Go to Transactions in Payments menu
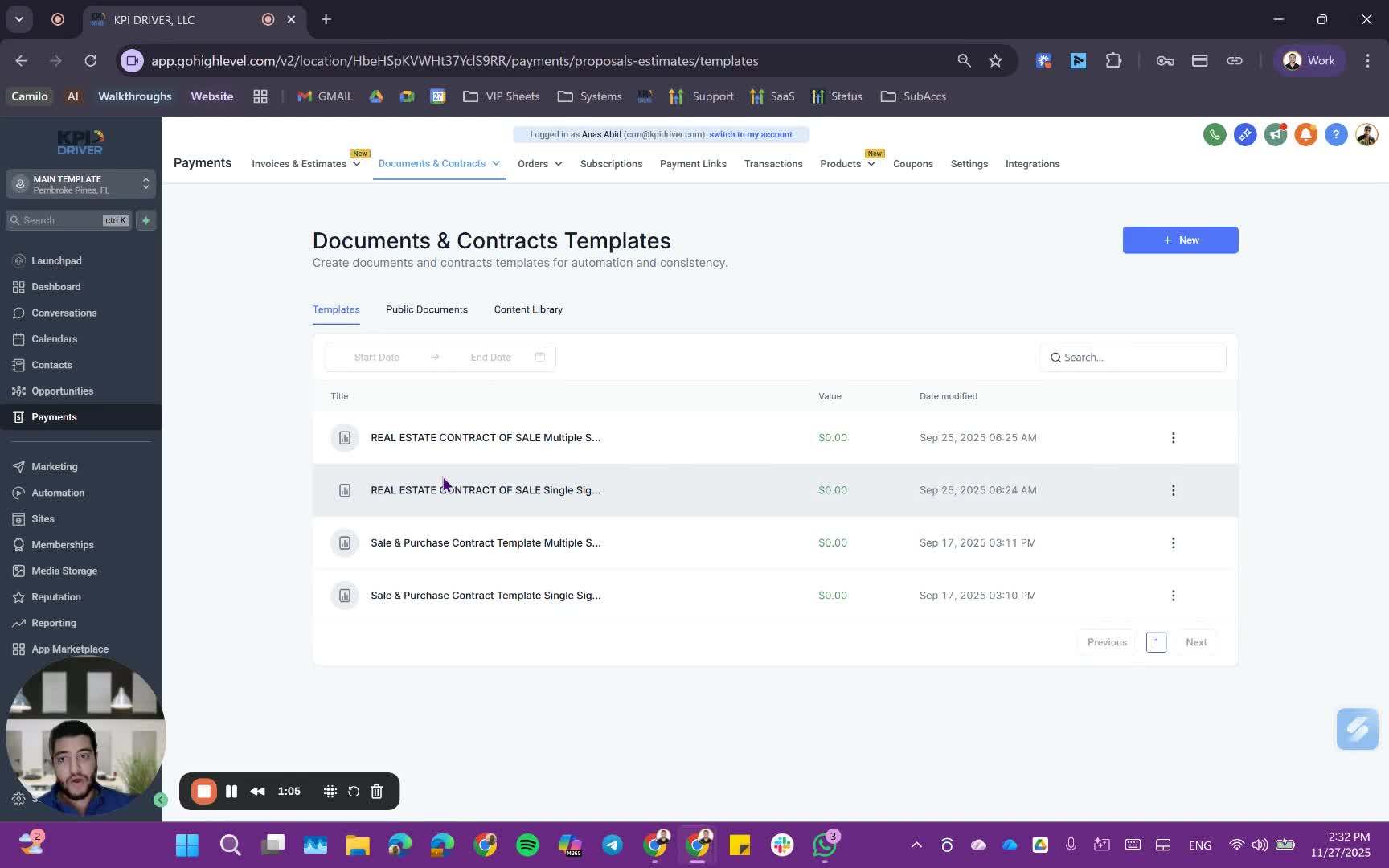The width and height of the screenshot is (1389, 868). pyautogui.click(x=773, y=164)
